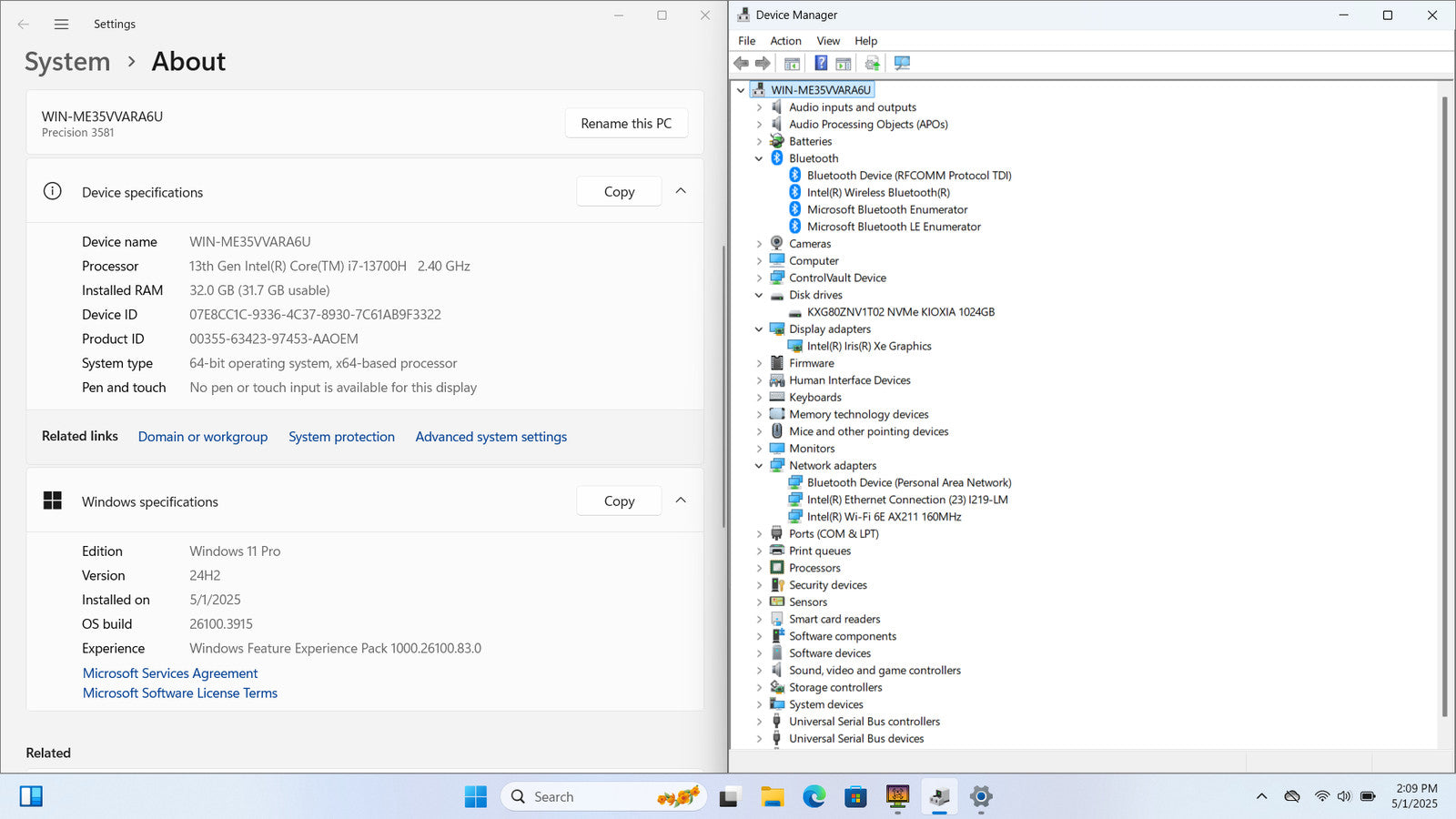Click Scan for hardware changes icon
Image resolution: width=1456 pixels, height=819 pixels.
pyautogui.click(x=902, y=63)
